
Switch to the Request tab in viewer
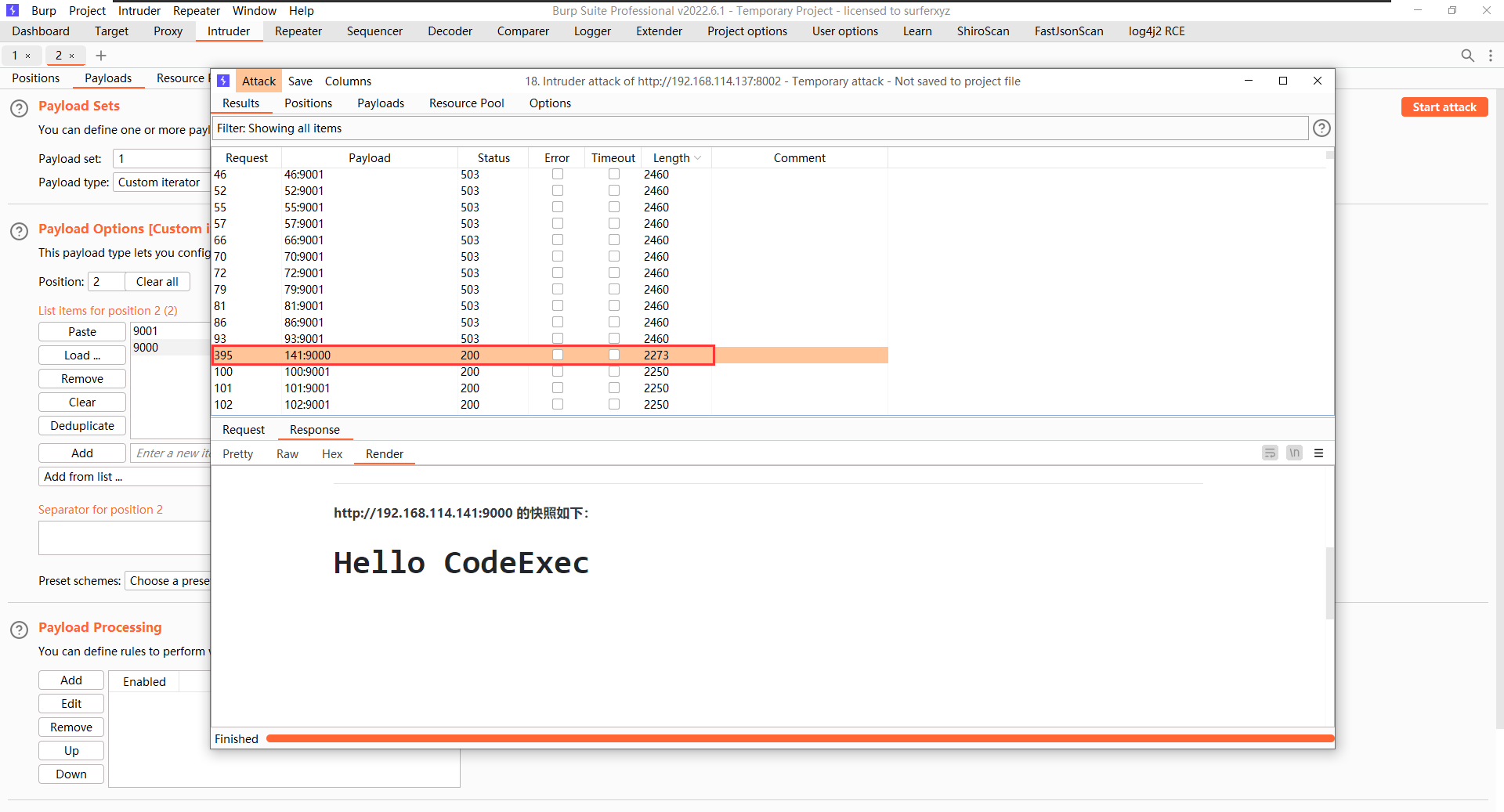pyautogui.click(x=244, y=430)
